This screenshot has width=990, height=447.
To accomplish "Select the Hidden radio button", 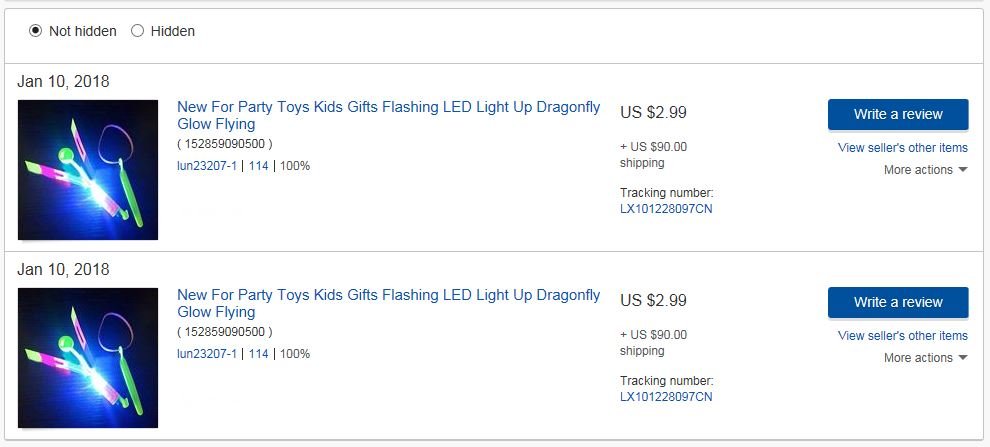I will (x=137, y=31).
